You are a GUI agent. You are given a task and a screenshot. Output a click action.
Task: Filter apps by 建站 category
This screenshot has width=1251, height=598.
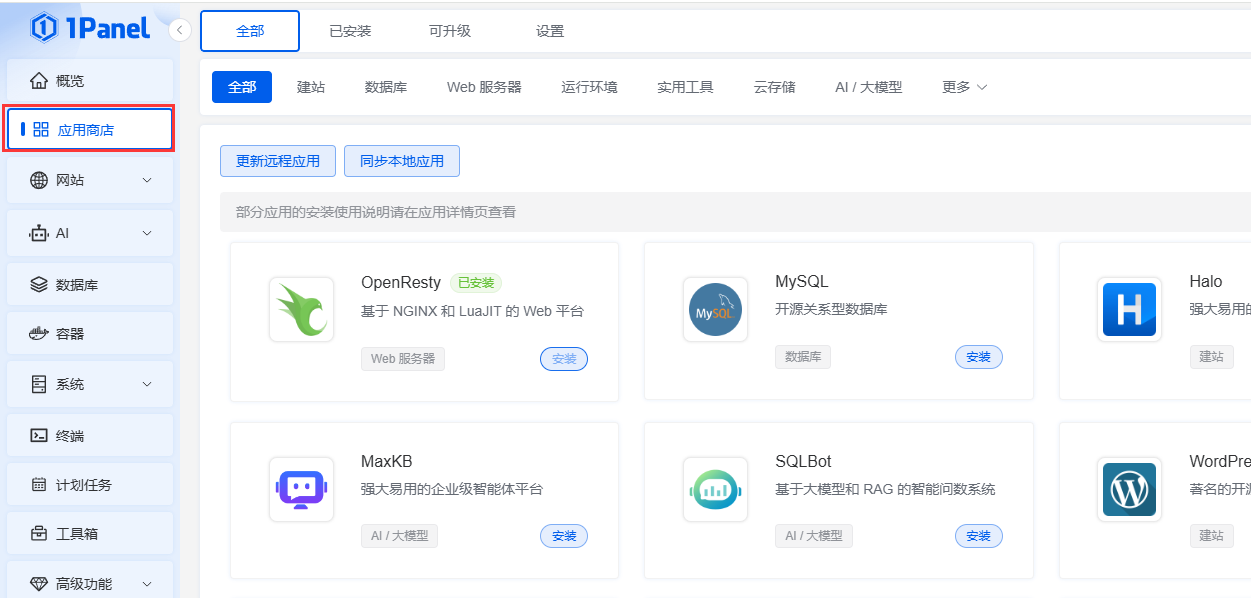tap(311, 87)
